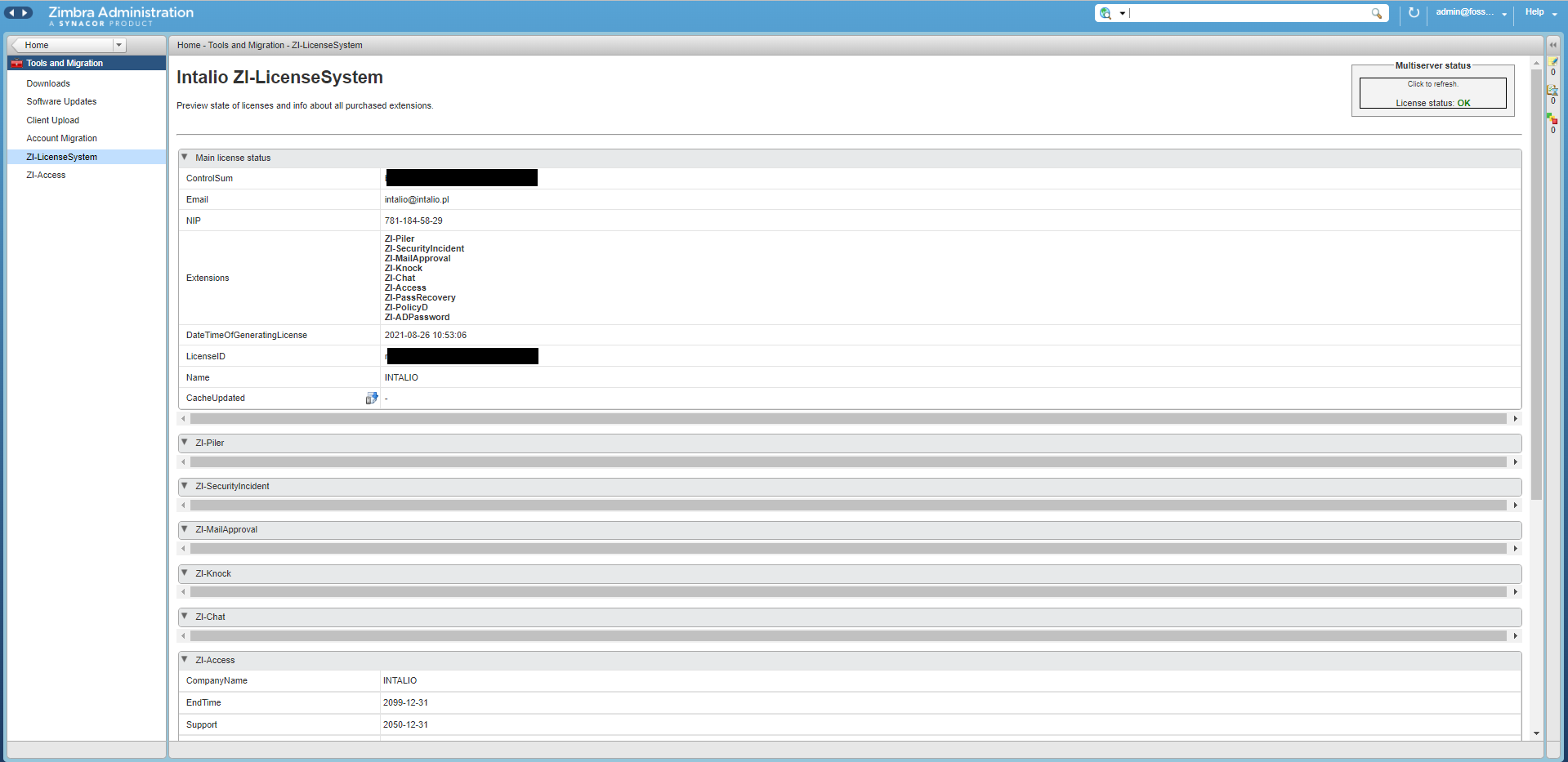Screen dimensions: 1568x762
Task: Click right arrow of Main license horizontal scrollbar
Action: click(x=1515, y=418)
